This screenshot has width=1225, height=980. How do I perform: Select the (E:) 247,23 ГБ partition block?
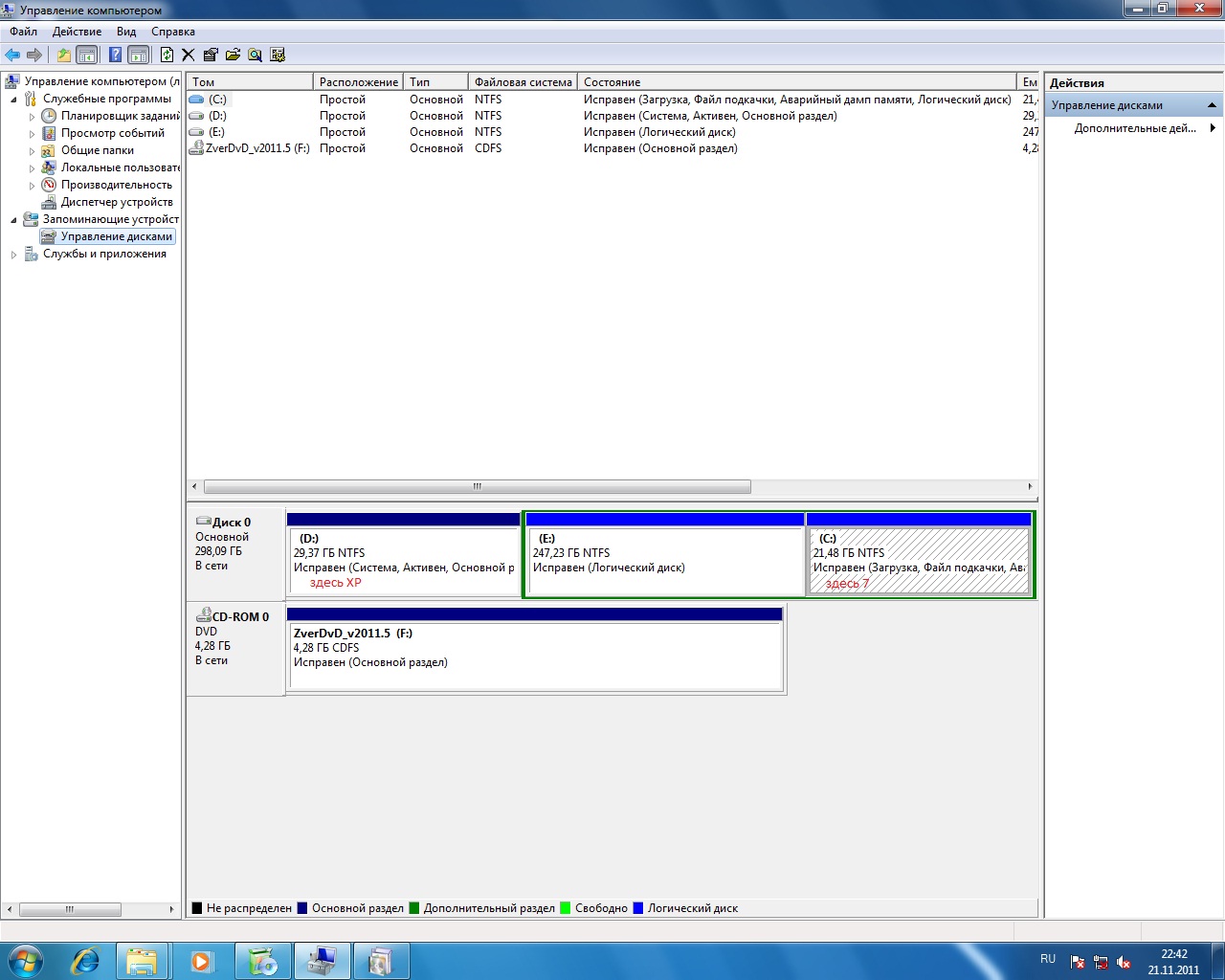click(665, 560)
